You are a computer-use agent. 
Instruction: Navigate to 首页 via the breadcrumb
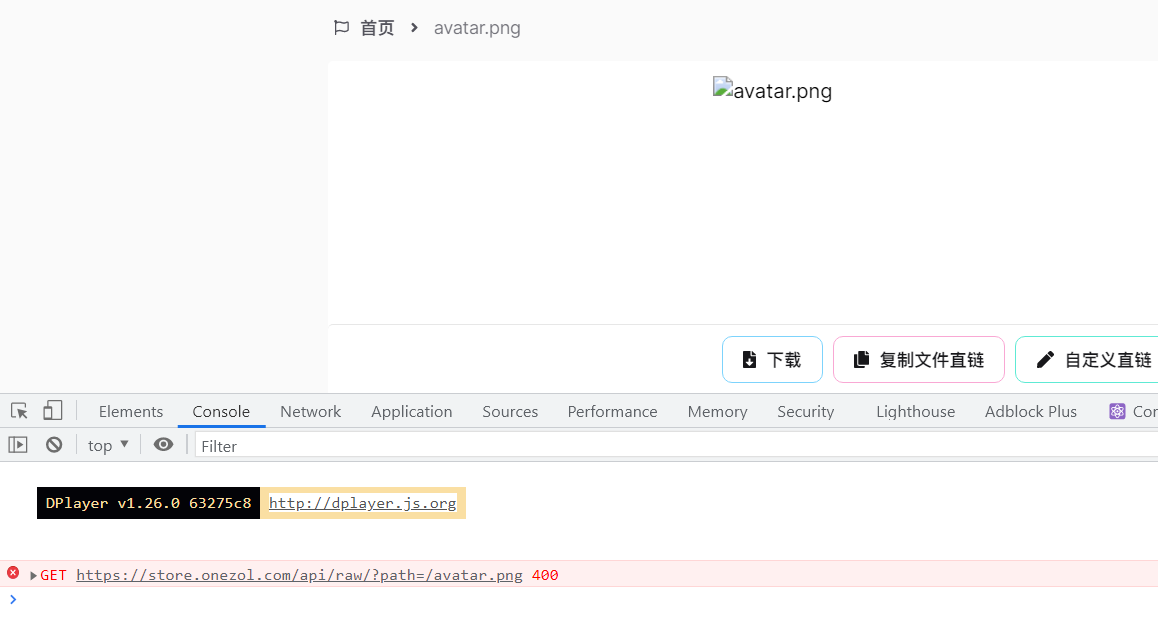pos(377,27)
